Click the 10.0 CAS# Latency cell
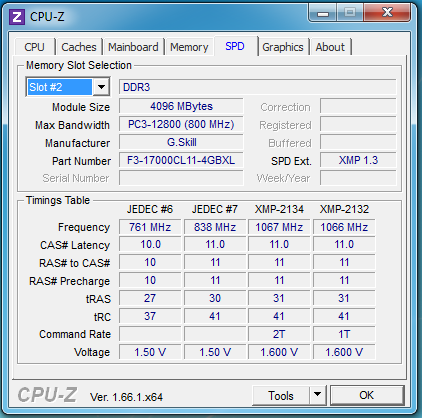This screenshot has width=422, height=418. pos(150,244)
